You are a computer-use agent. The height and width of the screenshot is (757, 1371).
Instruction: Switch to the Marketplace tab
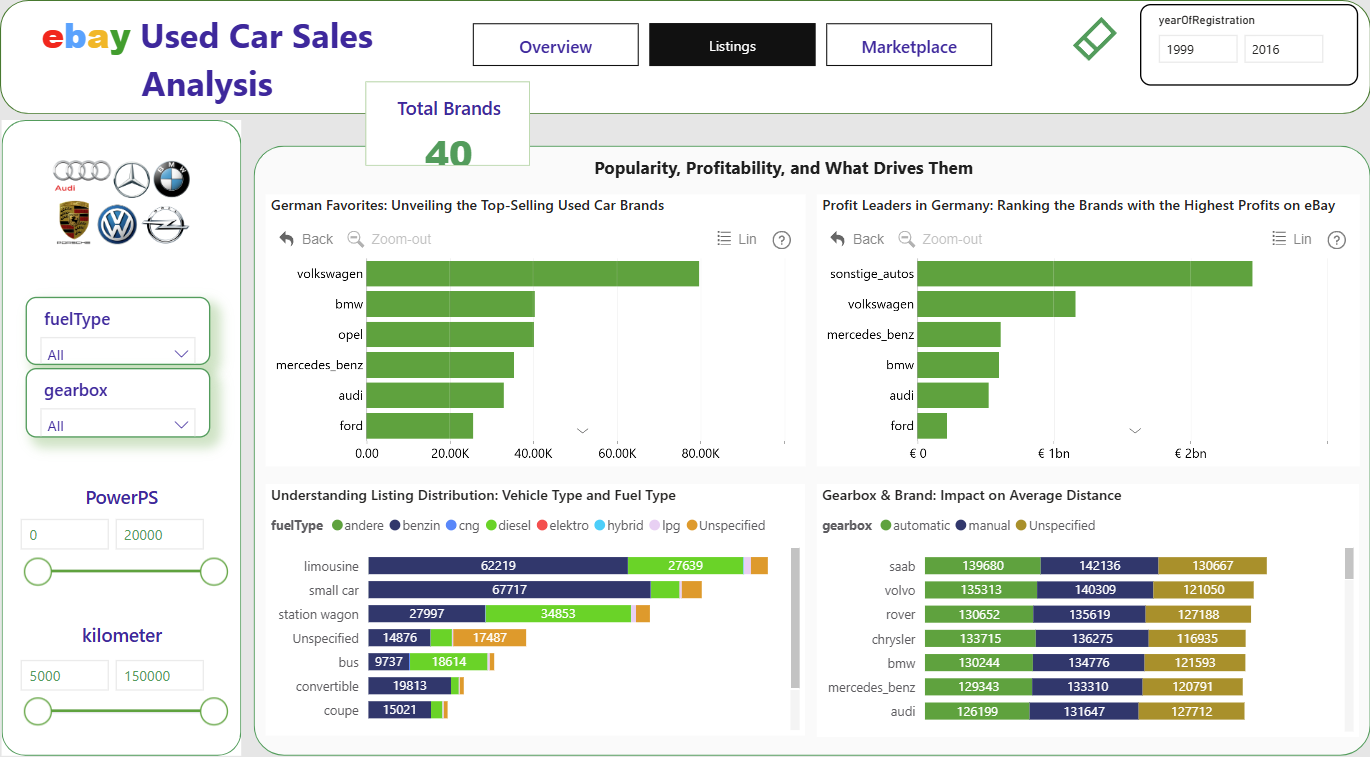click(x=909, y=46)
